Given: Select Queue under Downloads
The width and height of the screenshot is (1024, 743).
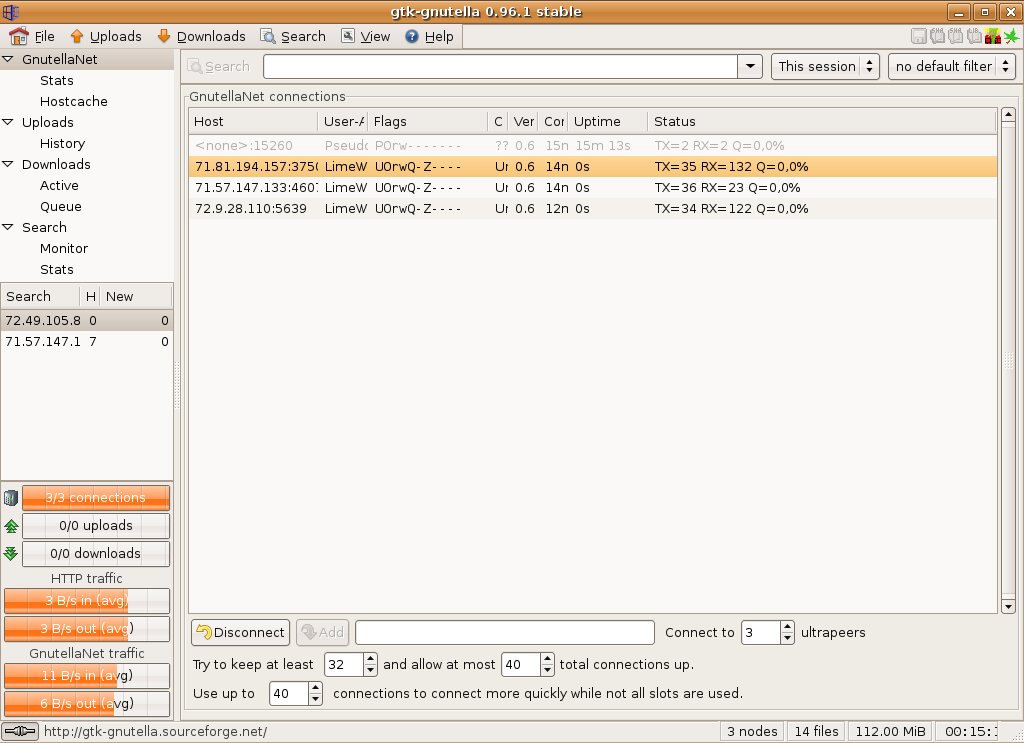Looking at the screenshot, I should [61, 206].
